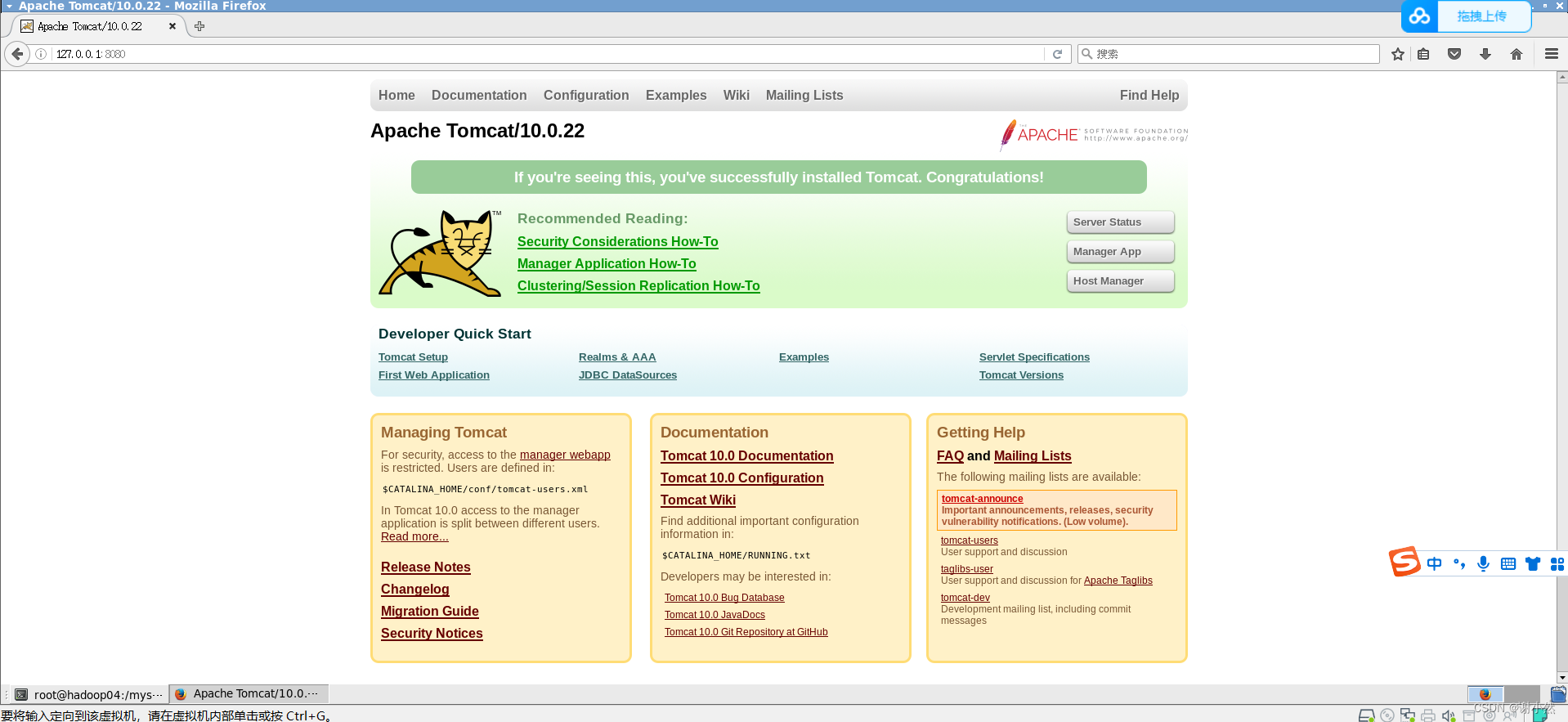The width and height of the screenshot is (1568, 722).
Task: Open the Wiki nav item
Action: tap(736, 95)
